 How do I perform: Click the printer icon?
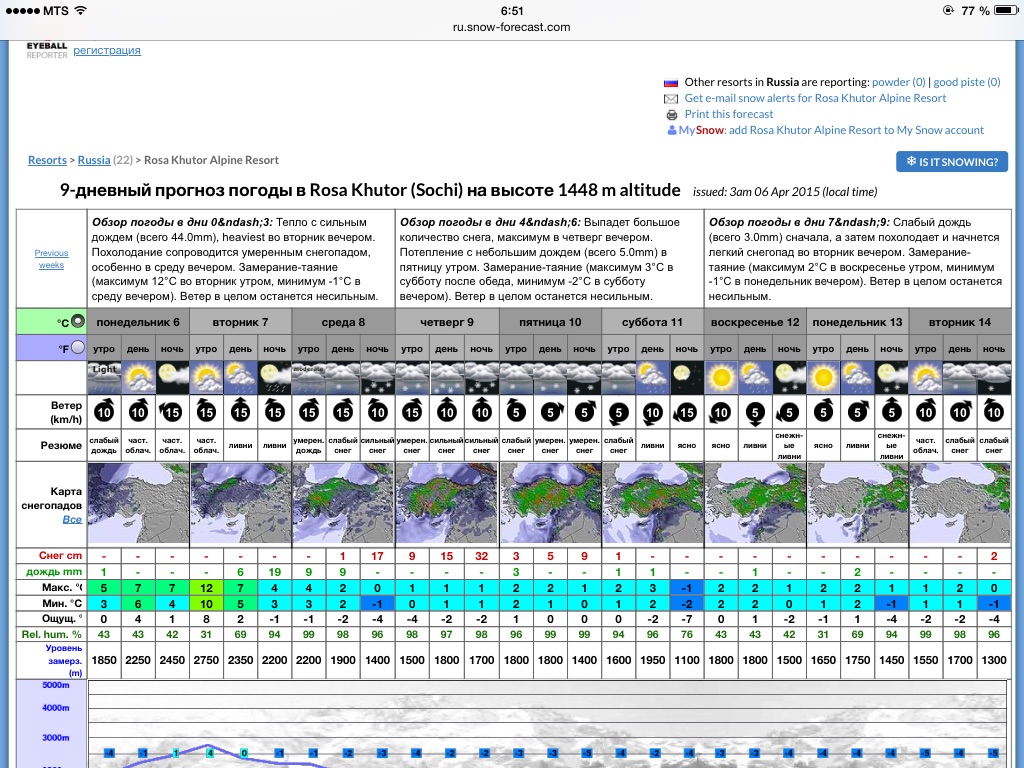671,115
